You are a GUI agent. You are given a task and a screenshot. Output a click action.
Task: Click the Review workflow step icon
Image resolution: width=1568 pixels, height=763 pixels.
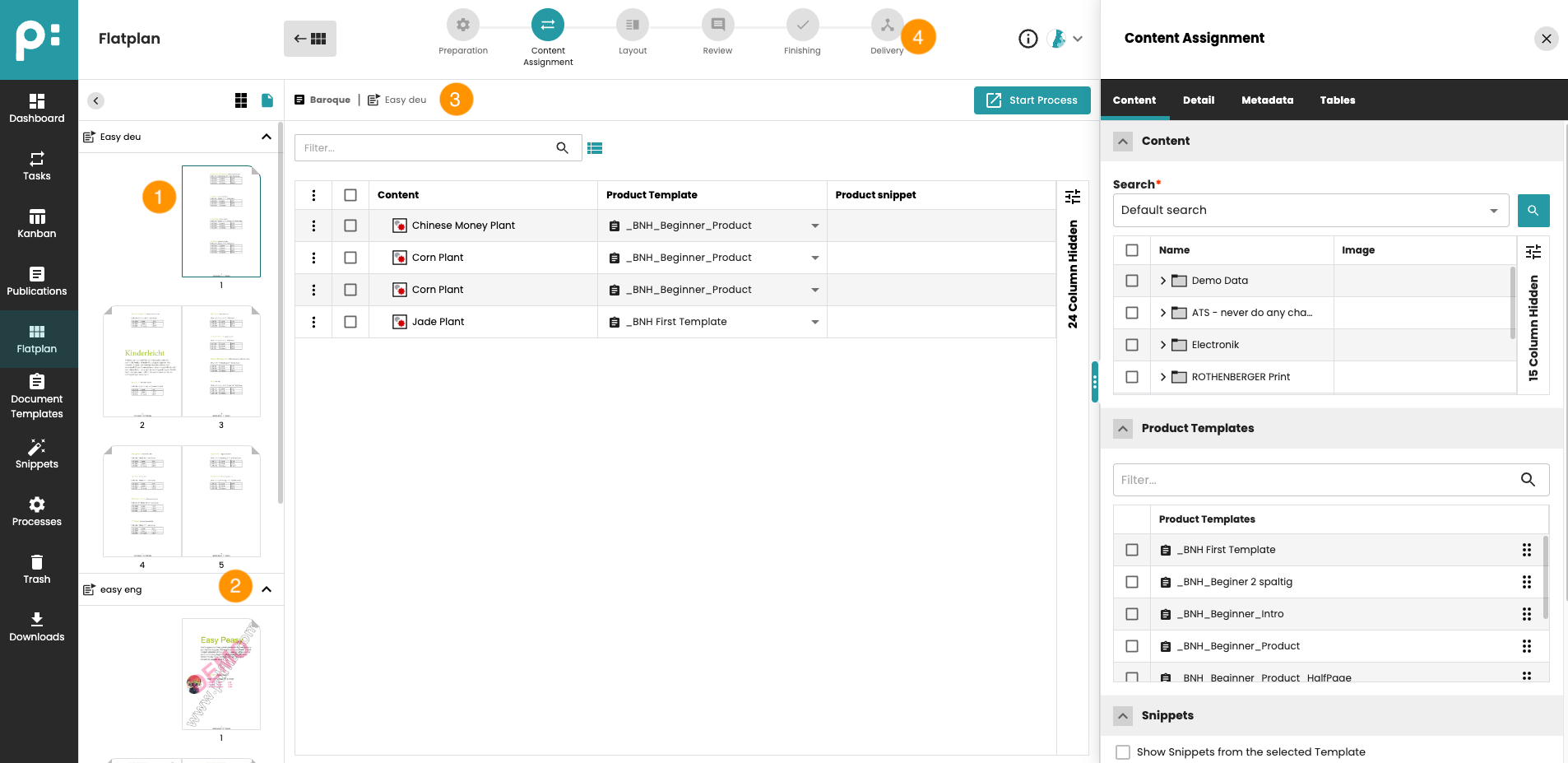717,25
